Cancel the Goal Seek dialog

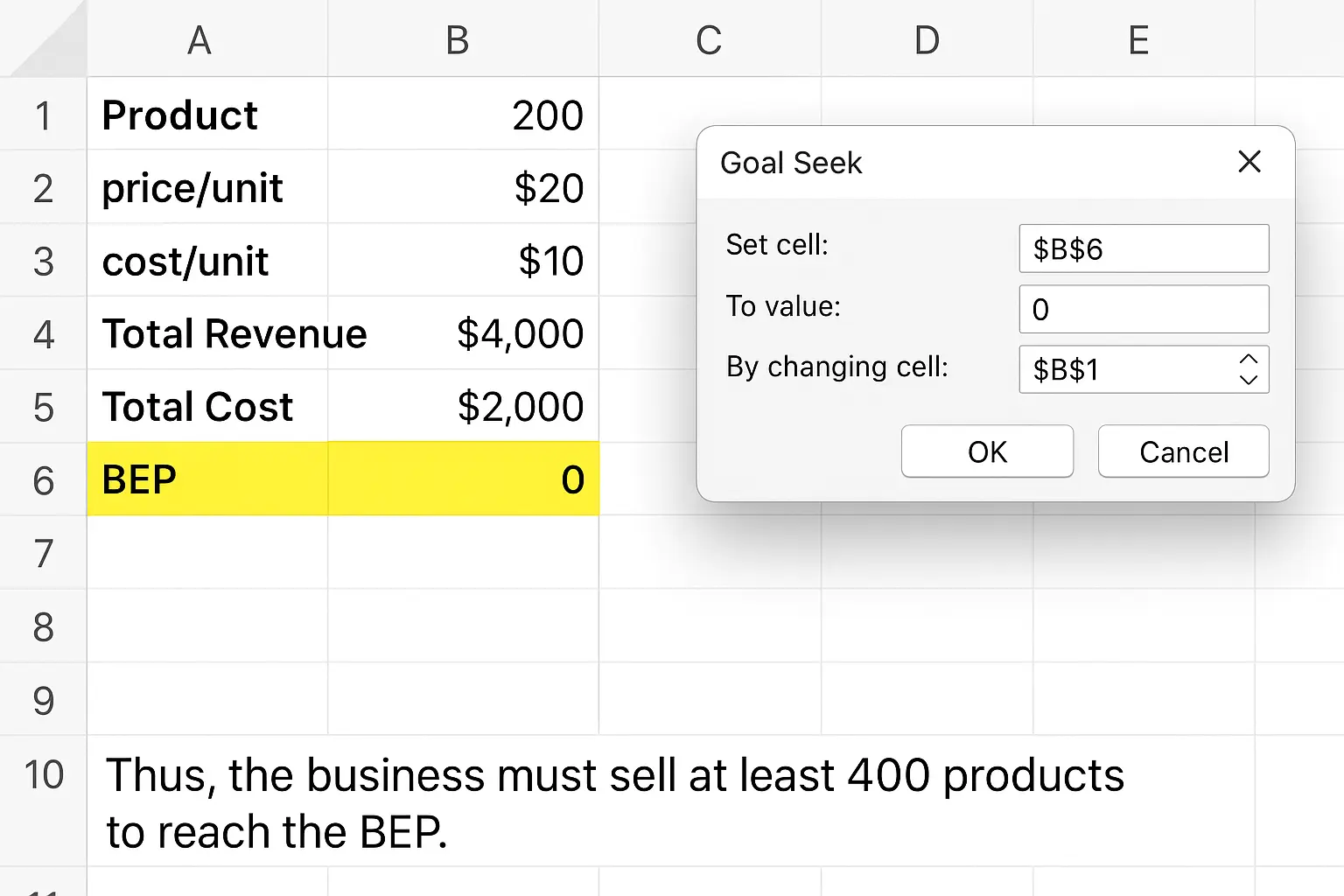pyautogui.click(x=1183, y=451)
